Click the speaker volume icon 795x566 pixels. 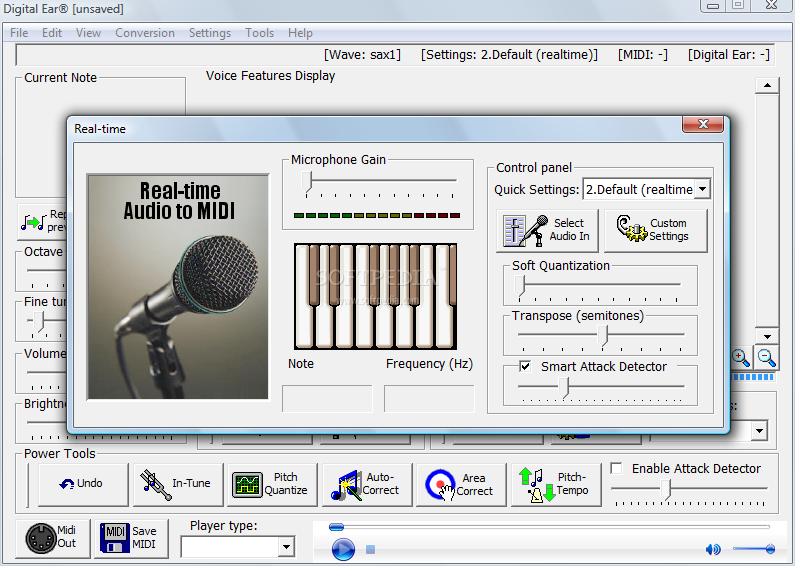tap(713, 549)
